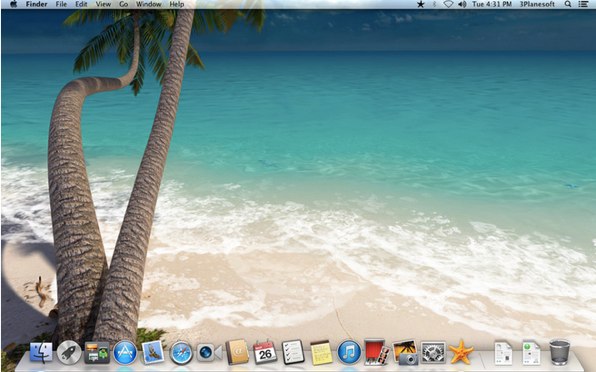The width and height of the screenshot is (596, 372).
Task: Open the yellow Notes app icon
Action: point(321,353)
